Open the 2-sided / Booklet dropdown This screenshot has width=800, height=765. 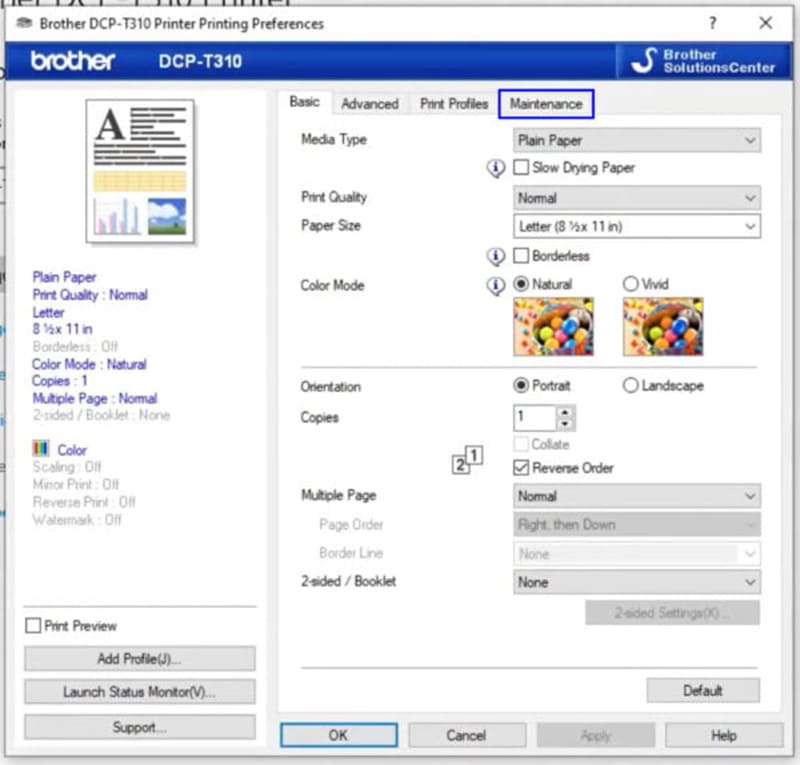coord(637,582)
